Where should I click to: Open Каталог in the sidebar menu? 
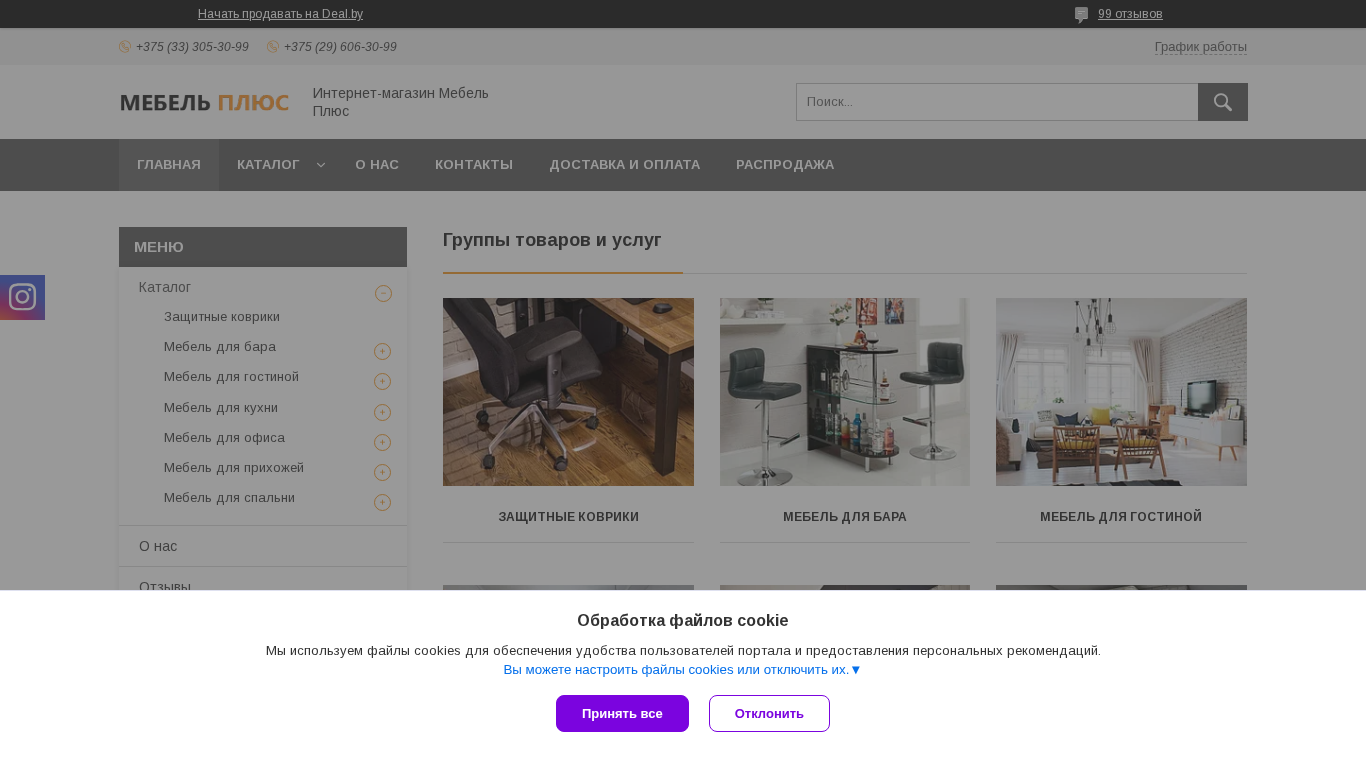pyautogui.click(x=165, y=287)
